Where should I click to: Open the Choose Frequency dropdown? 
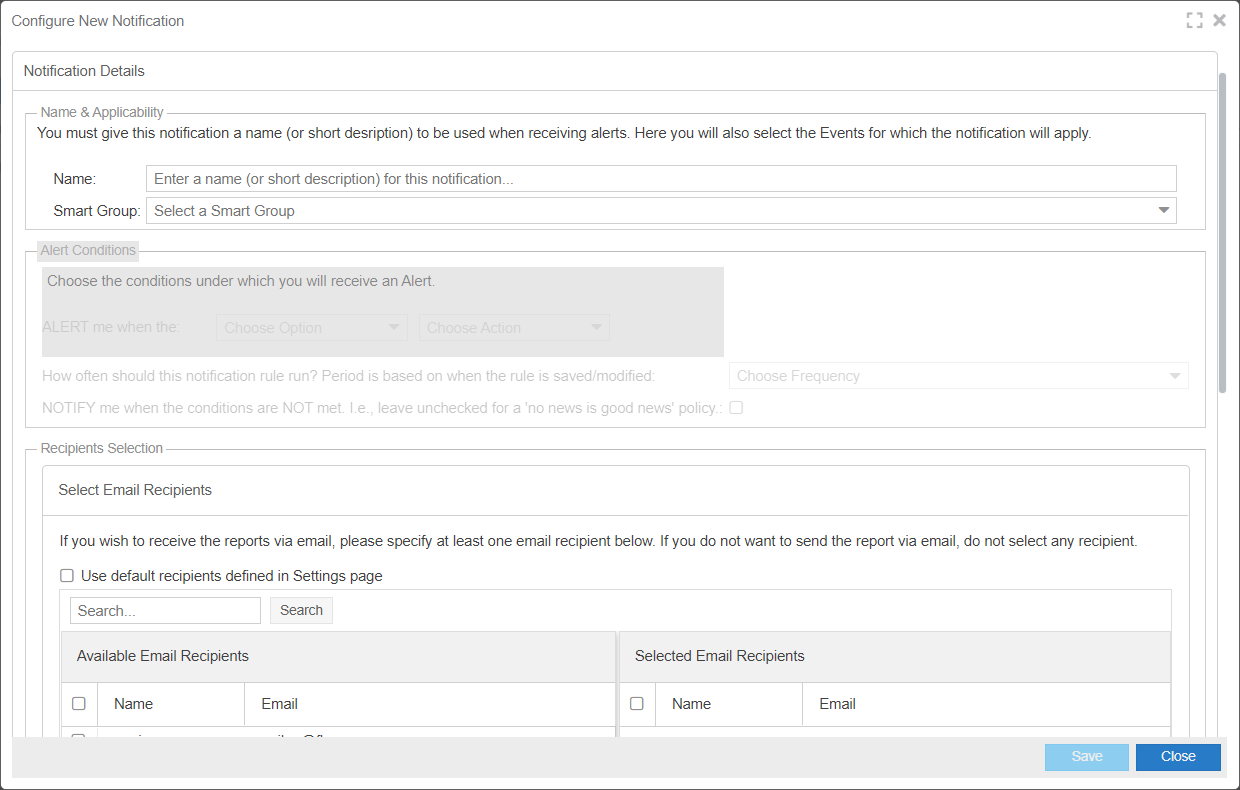point(958,376)
